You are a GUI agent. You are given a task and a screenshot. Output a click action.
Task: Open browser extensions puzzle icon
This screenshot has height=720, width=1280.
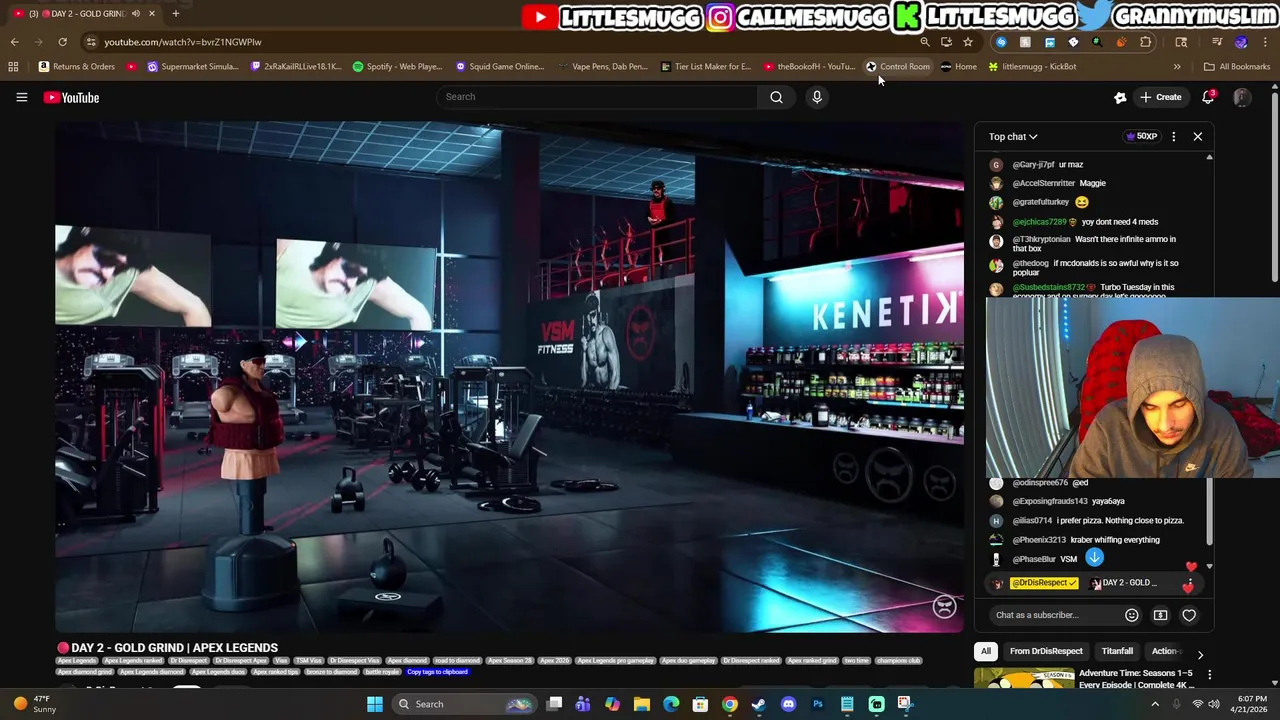click(1145, 42)
